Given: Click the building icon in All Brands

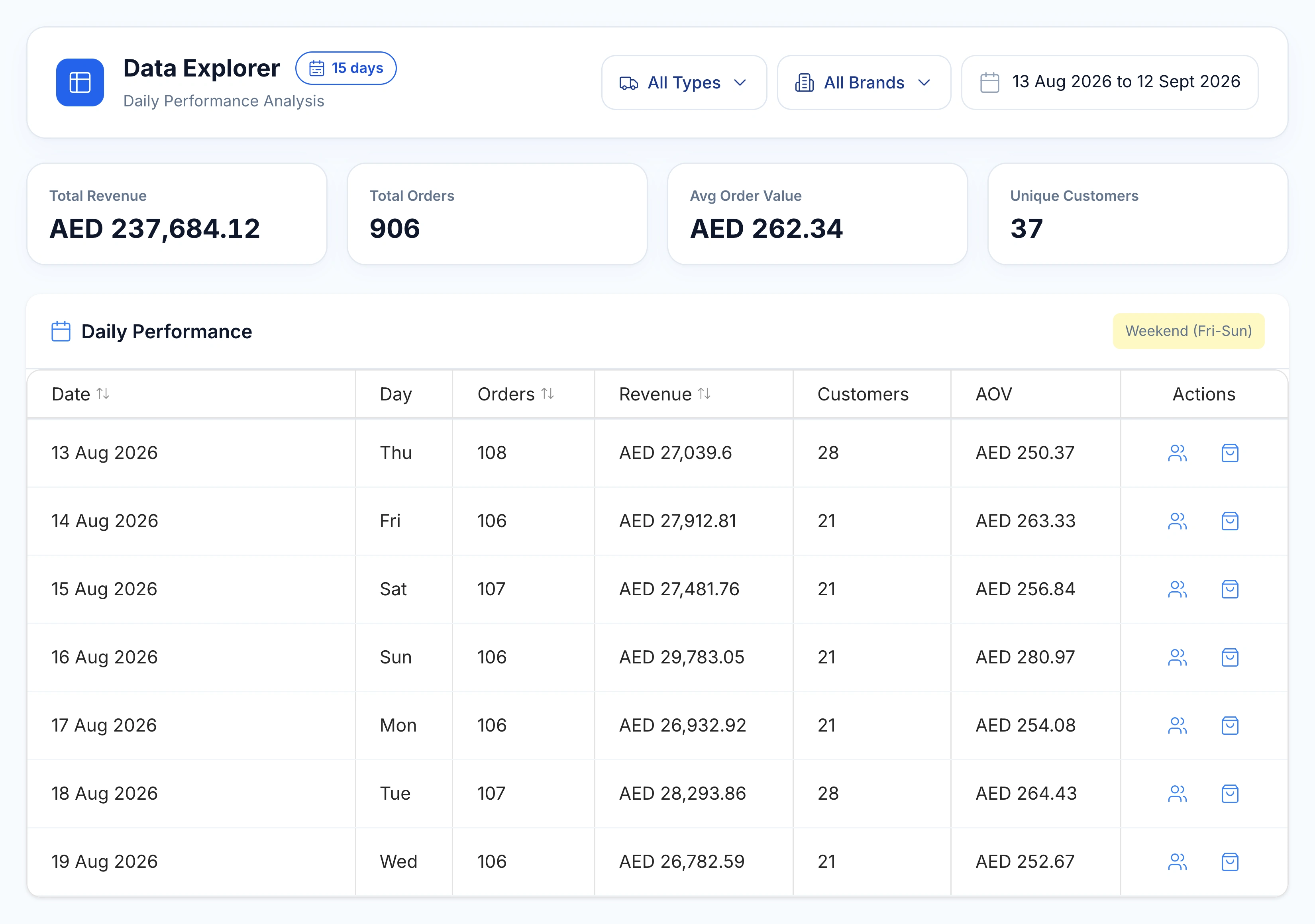Looking at the screenshot, I should (x=805, y=83).
